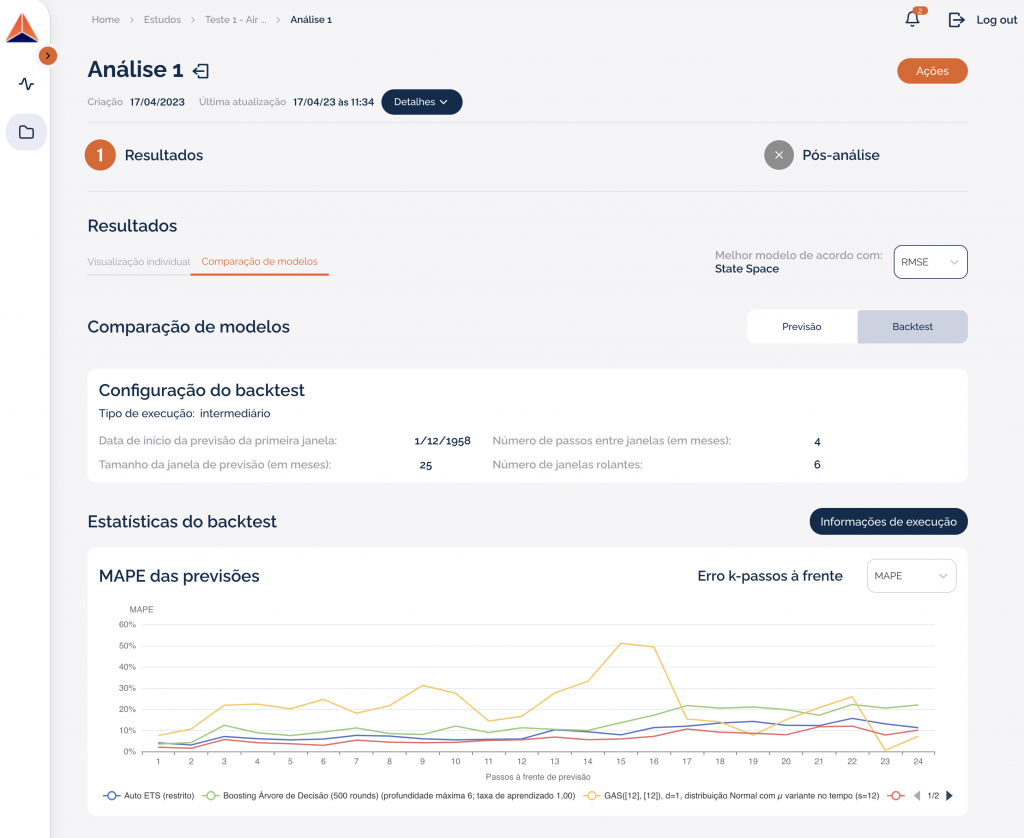1024x838 pixels.
Task: Click the Análise 1 breadcrumb
Action: click(311, 20)
